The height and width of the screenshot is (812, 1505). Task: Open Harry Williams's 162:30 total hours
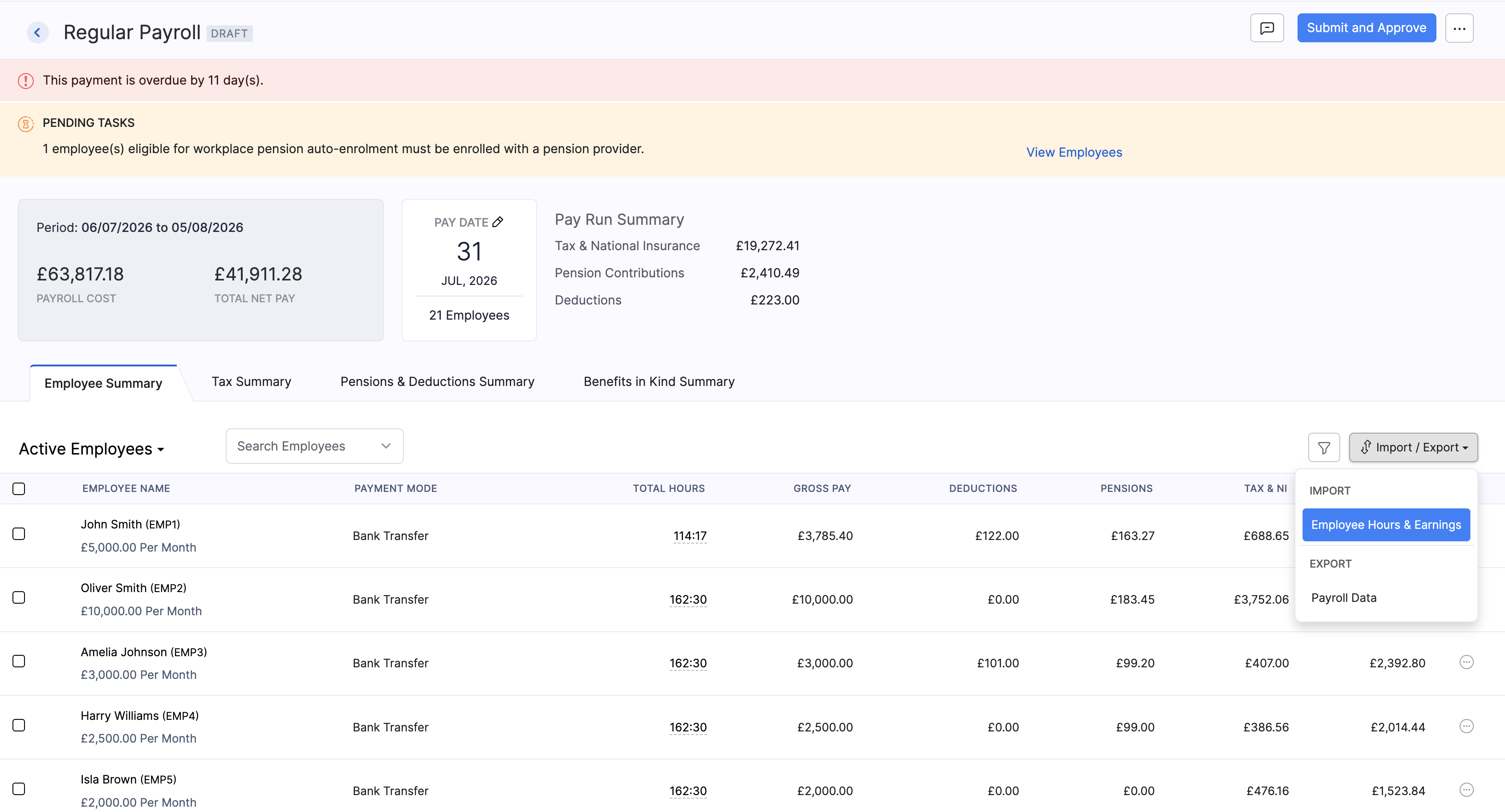(688, 727)
